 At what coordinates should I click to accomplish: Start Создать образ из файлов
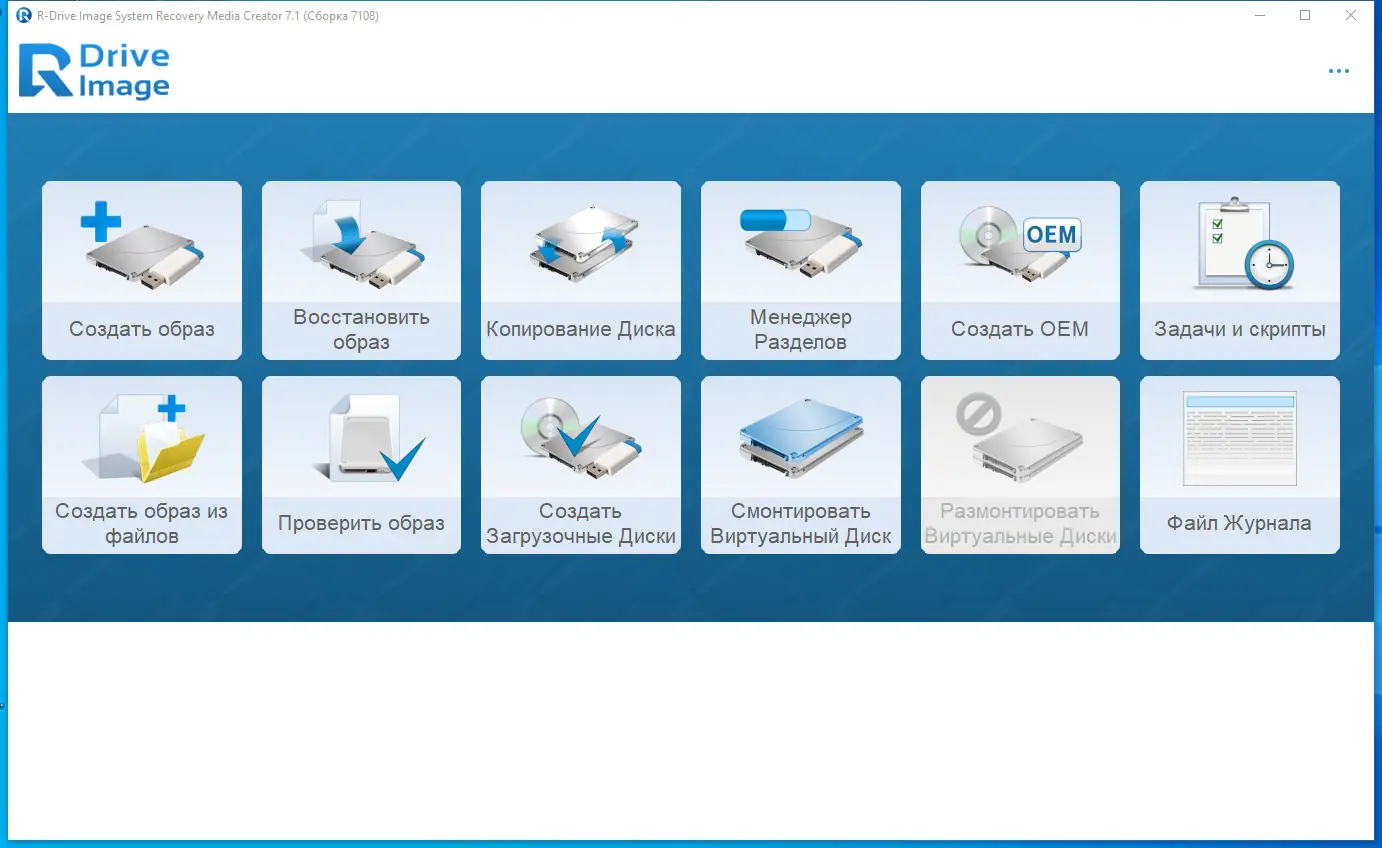click(142, 465)
